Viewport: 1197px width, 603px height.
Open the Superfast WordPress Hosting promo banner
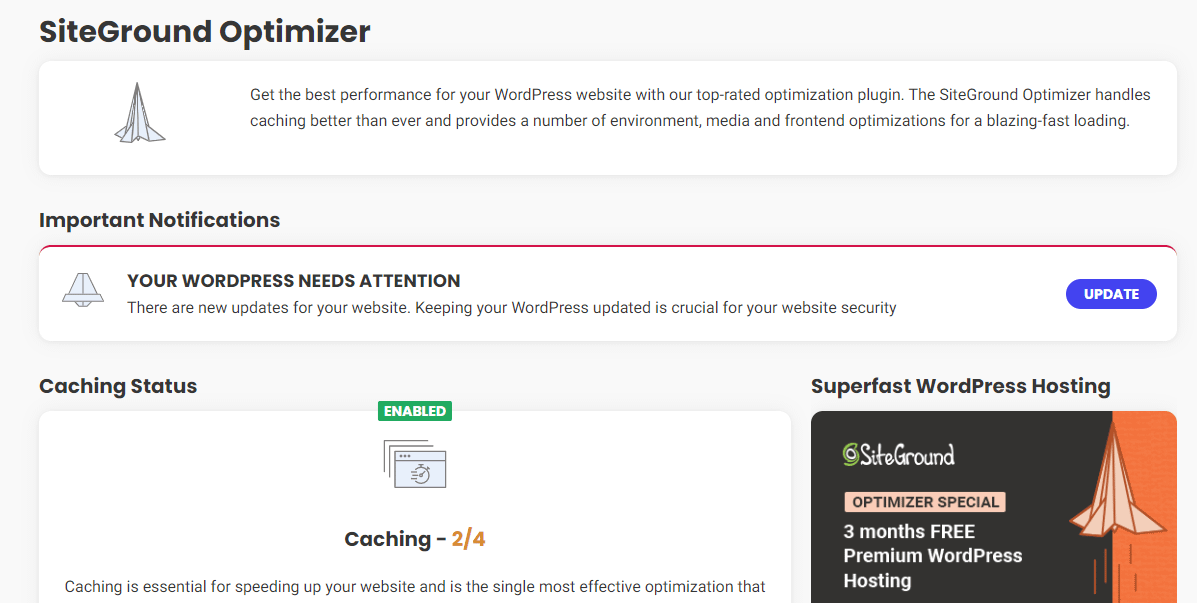coord(994,505)
